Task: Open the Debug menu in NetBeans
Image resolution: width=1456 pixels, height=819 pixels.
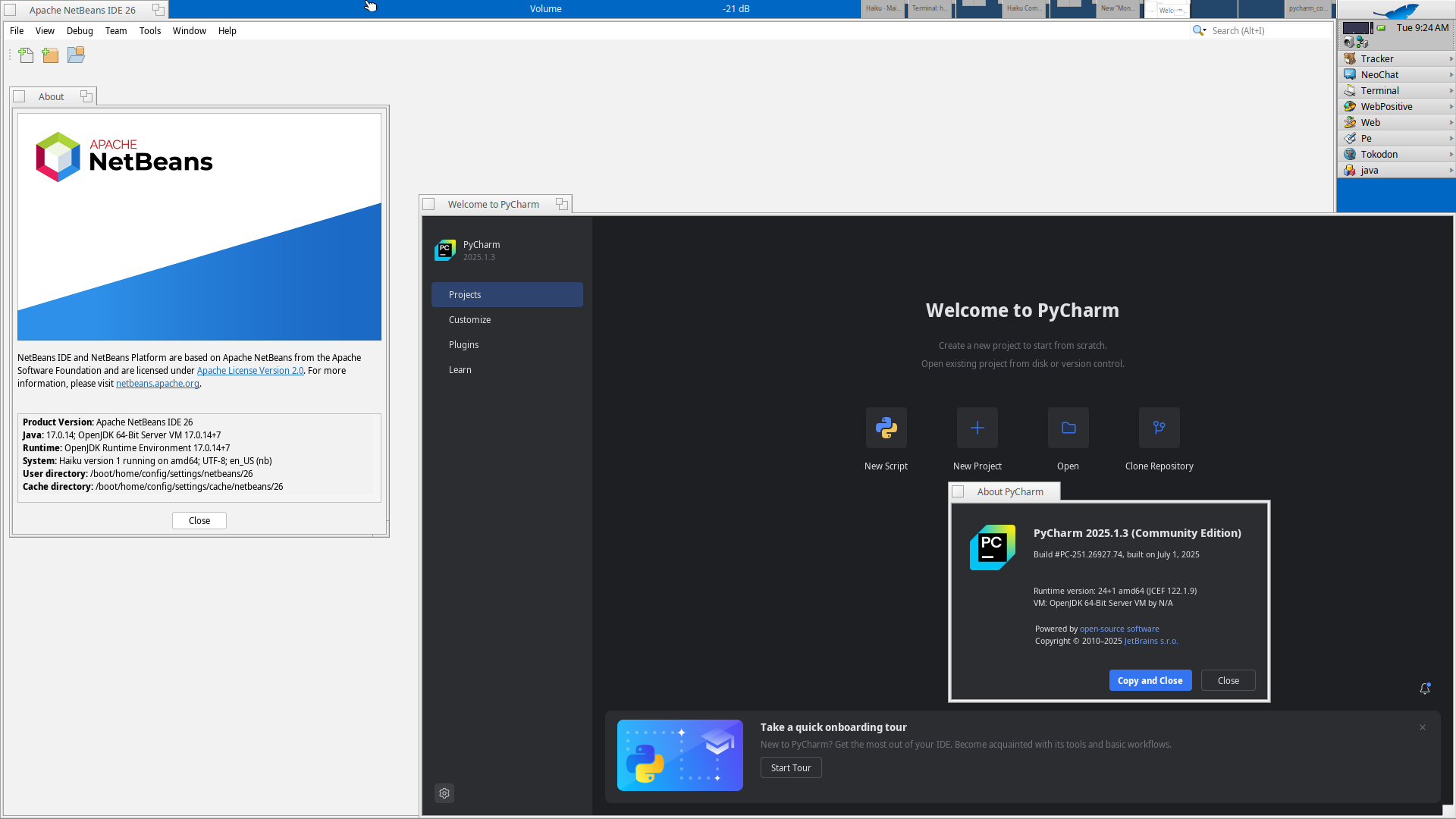Action: (x=80, y=30)
